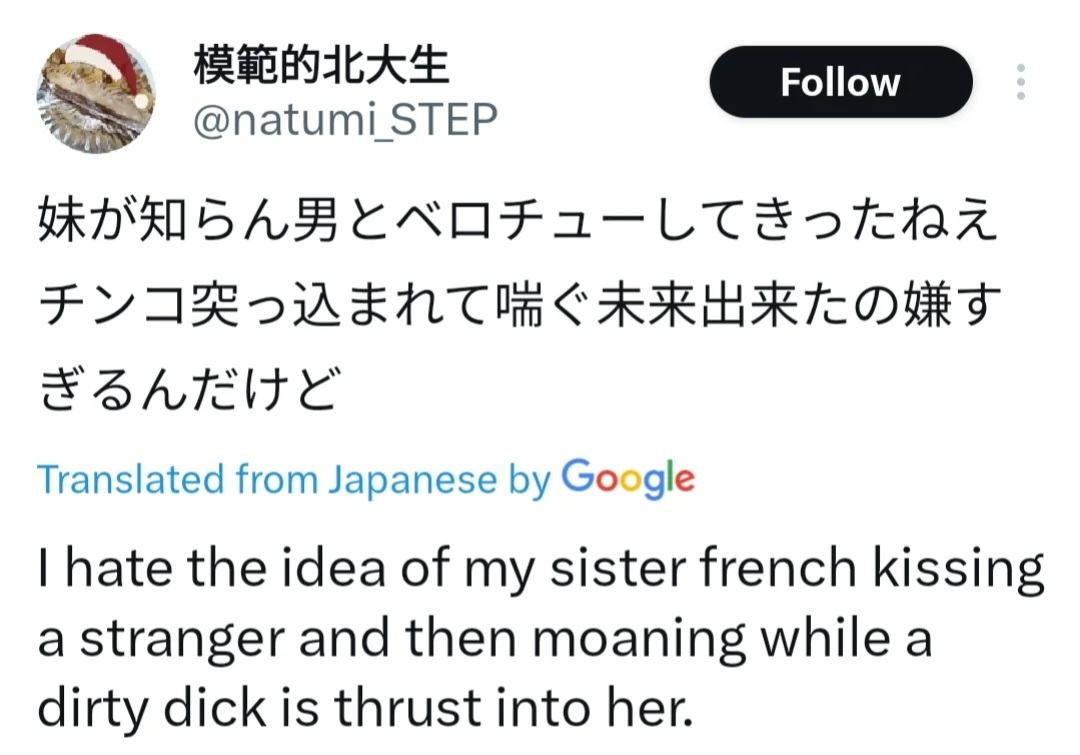Click the English line starting "I hate the idea"

point(540,570)
